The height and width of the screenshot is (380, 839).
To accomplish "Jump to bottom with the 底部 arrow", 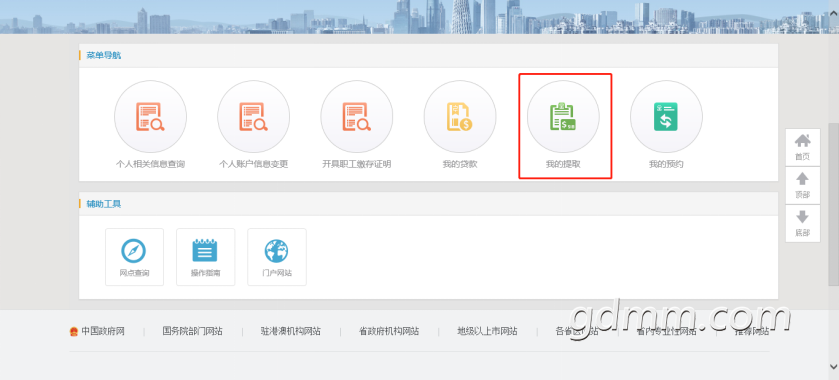I will click(x=803, y=223).
